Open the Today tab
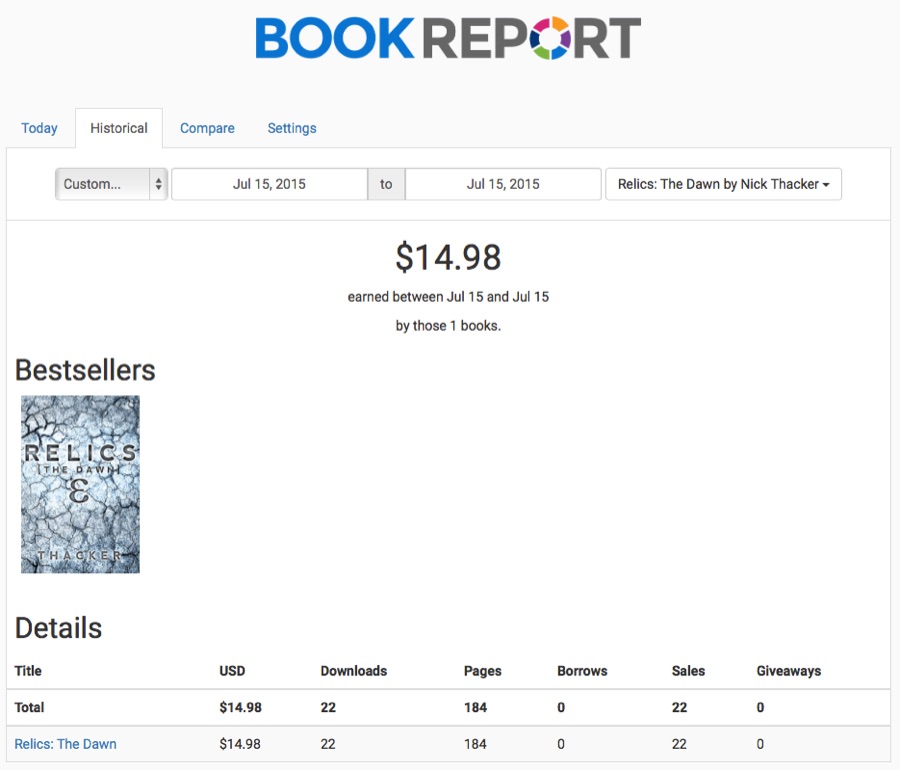Image resolution: width=900 pixels, height=770 pixels. (39, 128)
